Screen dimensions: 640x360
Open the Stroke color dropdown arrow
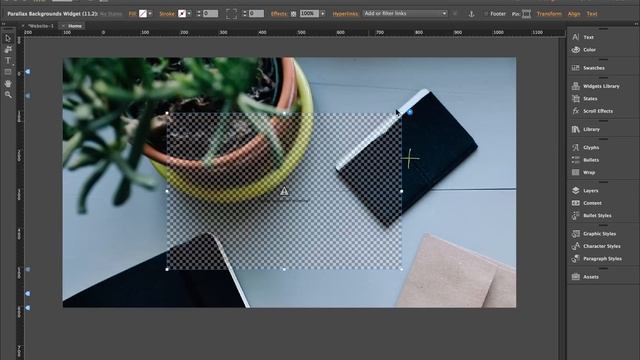(189, 14)
